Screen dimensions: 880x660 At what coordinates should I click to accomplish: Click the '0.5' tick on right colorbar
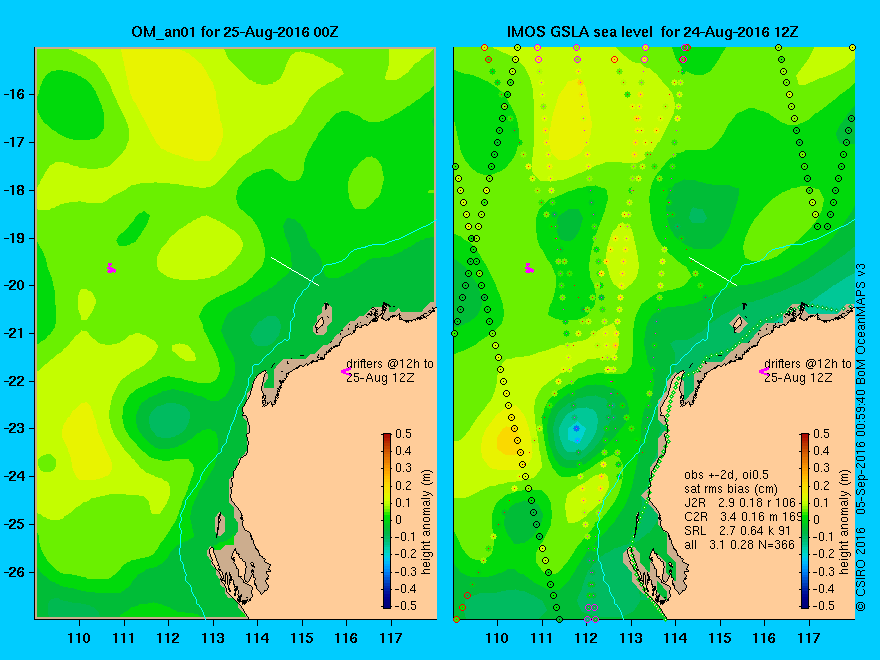point(822,434)
